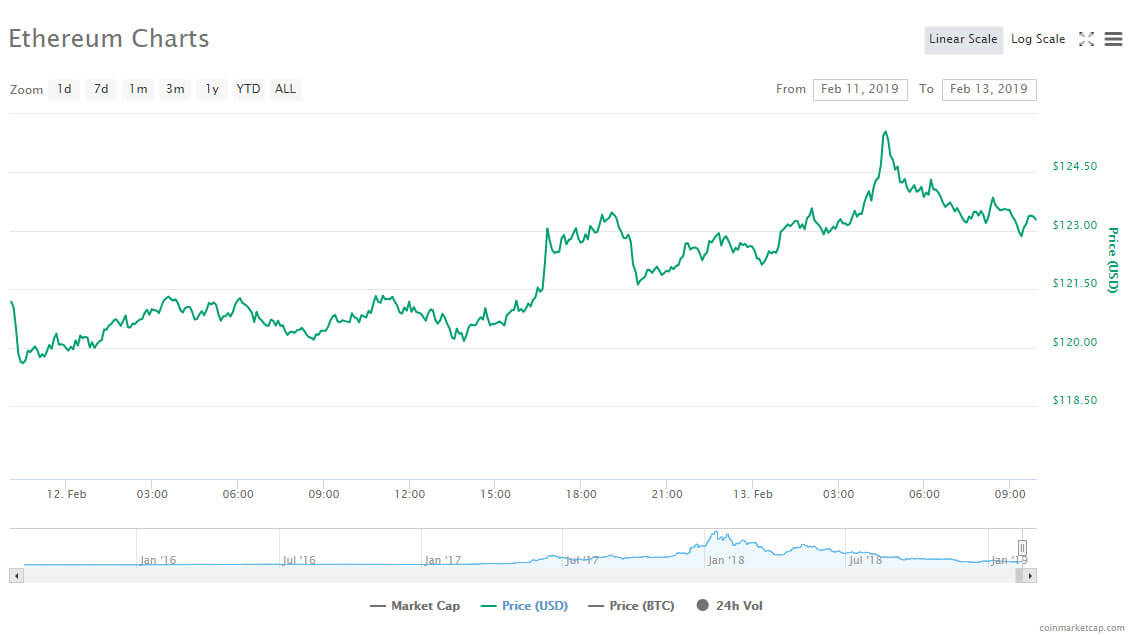Click the navigator scroll left arrow
The width and height of the screenshot is (1140, 635).
(16, 575)
